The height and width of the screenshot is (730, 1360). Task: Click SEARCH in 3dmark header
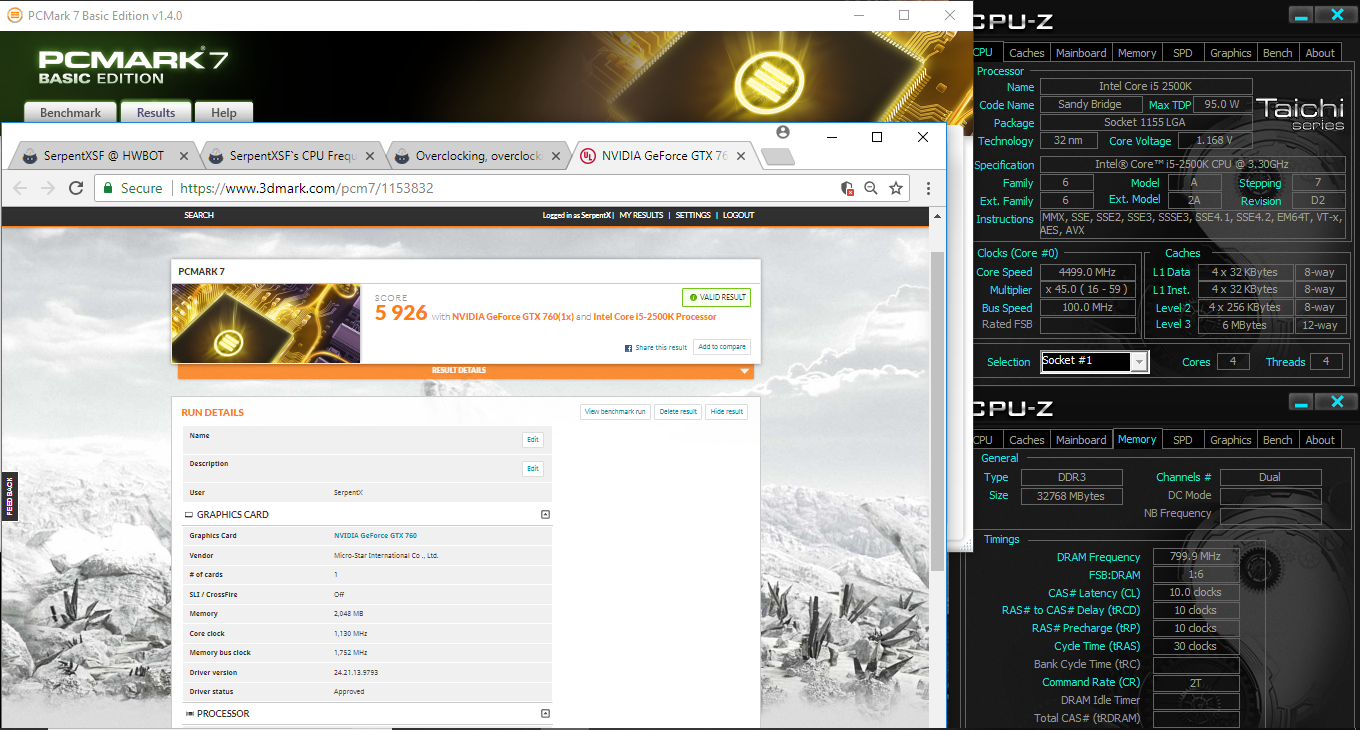click(x=199, y=215)
